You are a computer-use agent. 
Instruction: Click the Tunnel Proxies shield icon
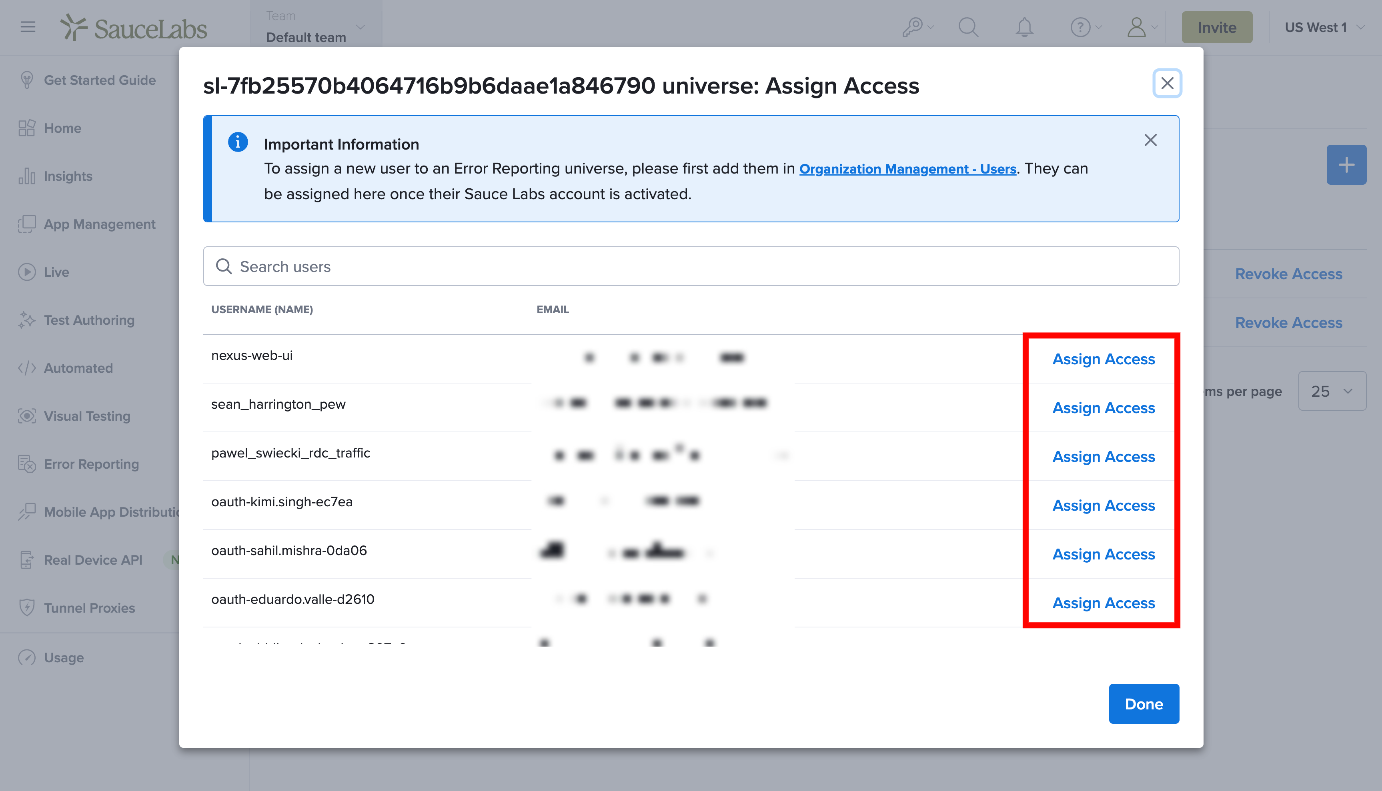27,608
